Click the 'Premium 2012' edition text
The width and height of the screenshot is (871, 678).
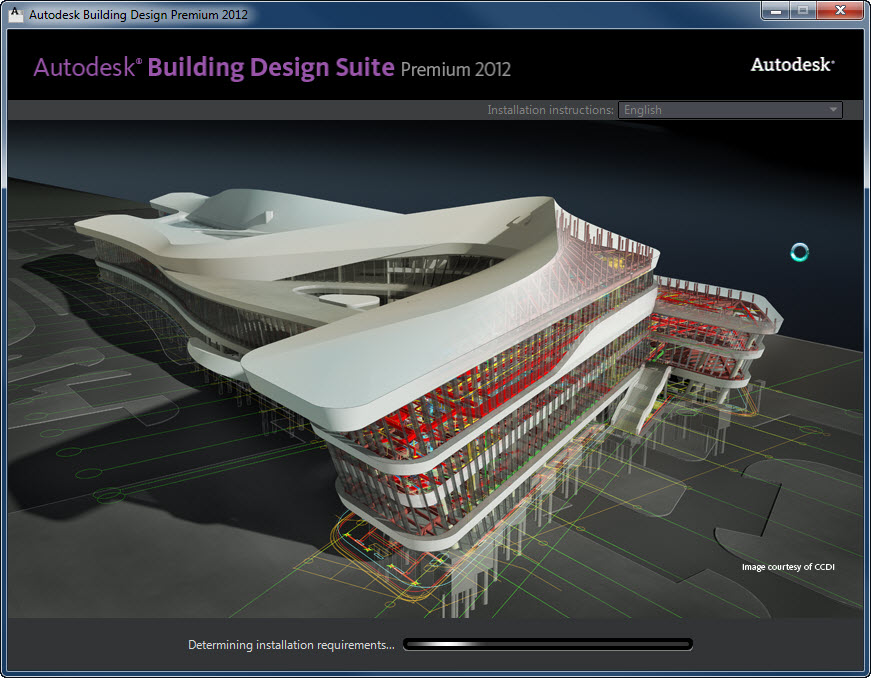click(x=456, y=70)
